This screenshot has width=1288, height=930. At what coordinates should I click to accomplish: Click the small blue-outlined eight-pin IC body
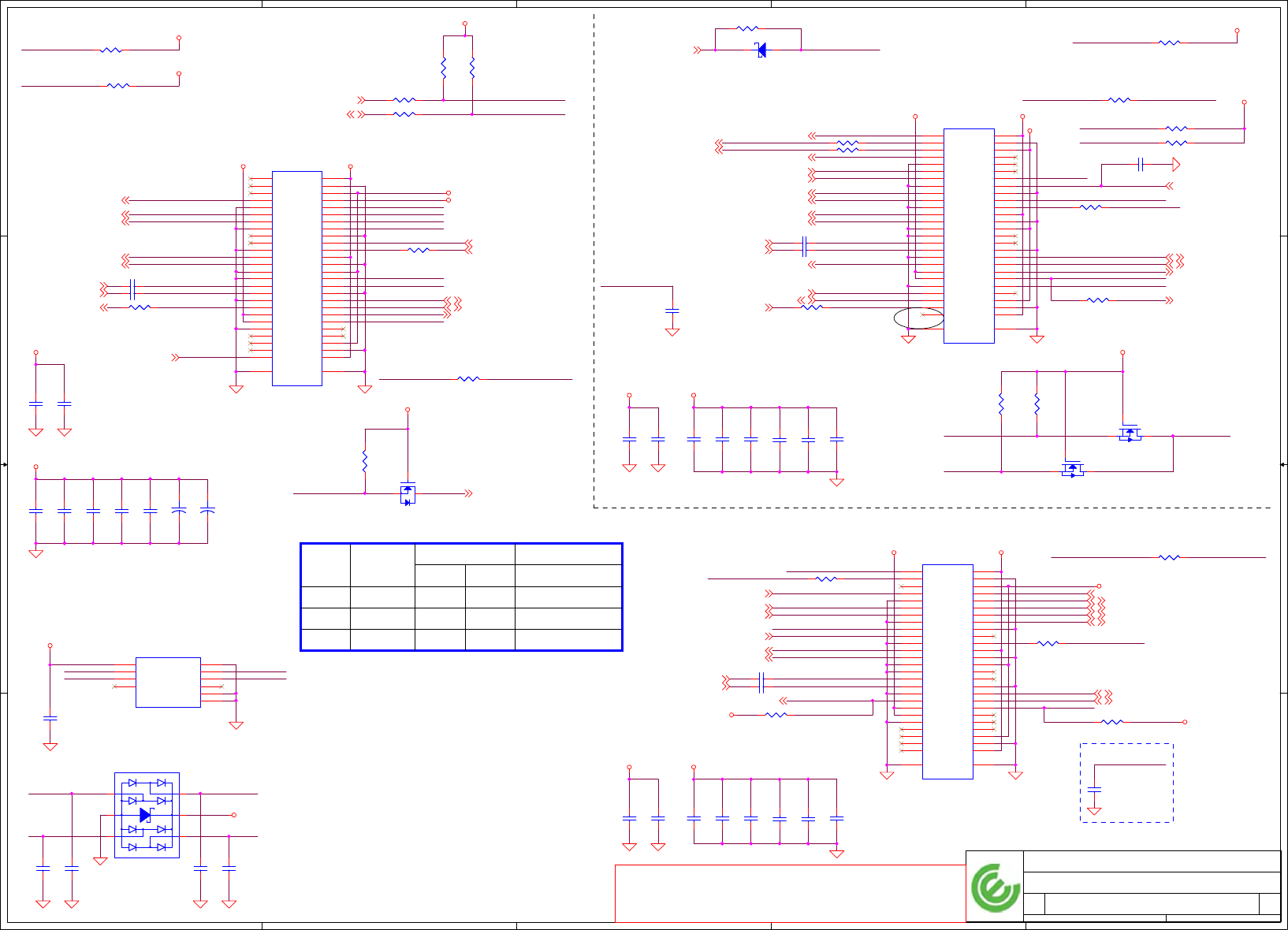(x=168, y=683)
